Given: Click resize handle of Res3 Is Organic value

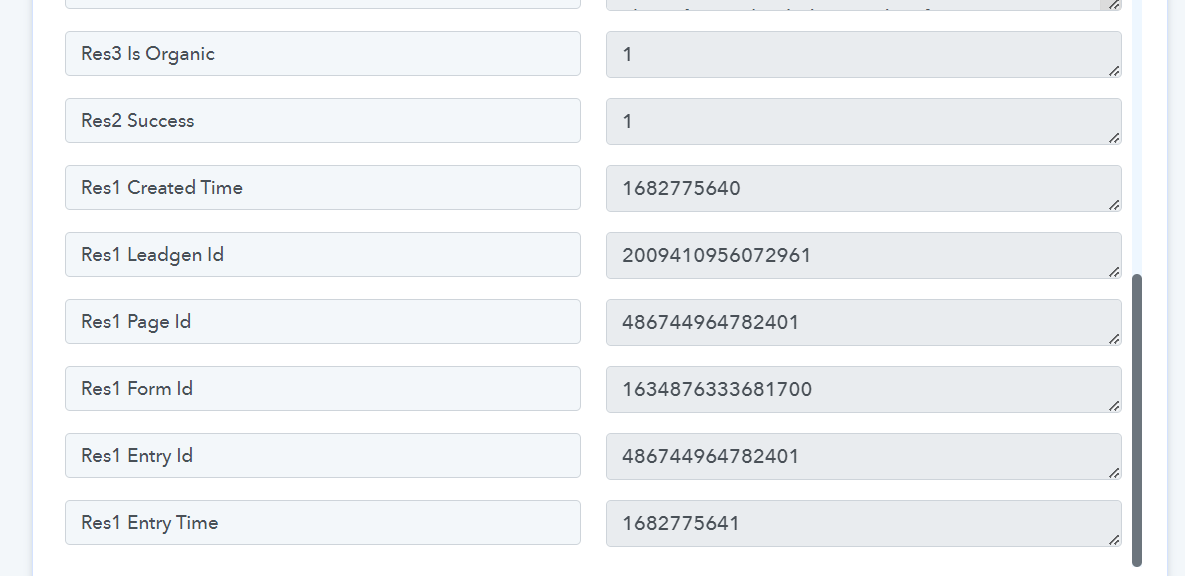Looking at the screenshot, I should coord(1114,70).
